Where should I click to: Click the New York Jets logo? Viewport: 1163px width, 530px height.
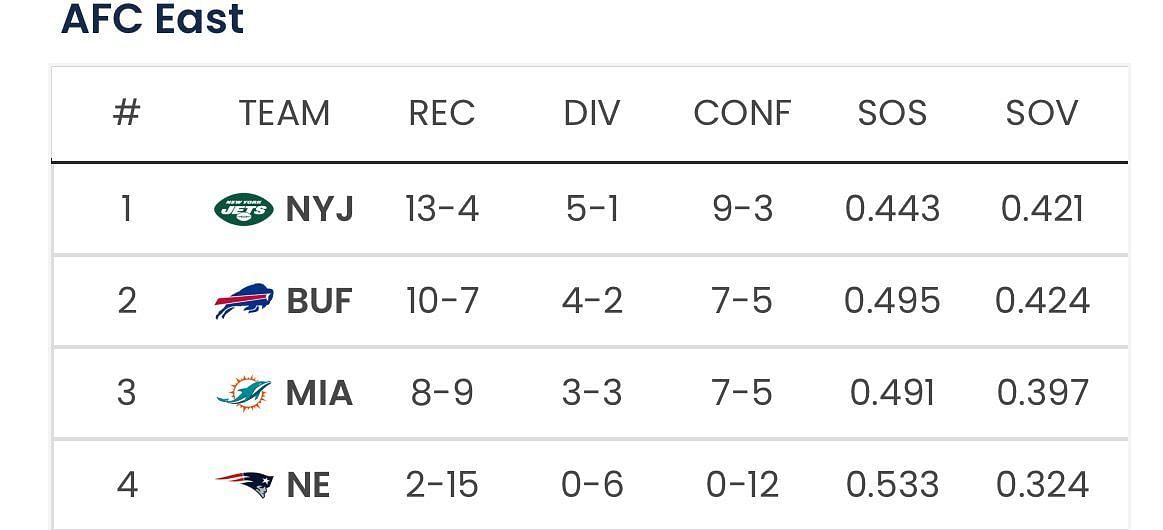[x=243, y=209]
